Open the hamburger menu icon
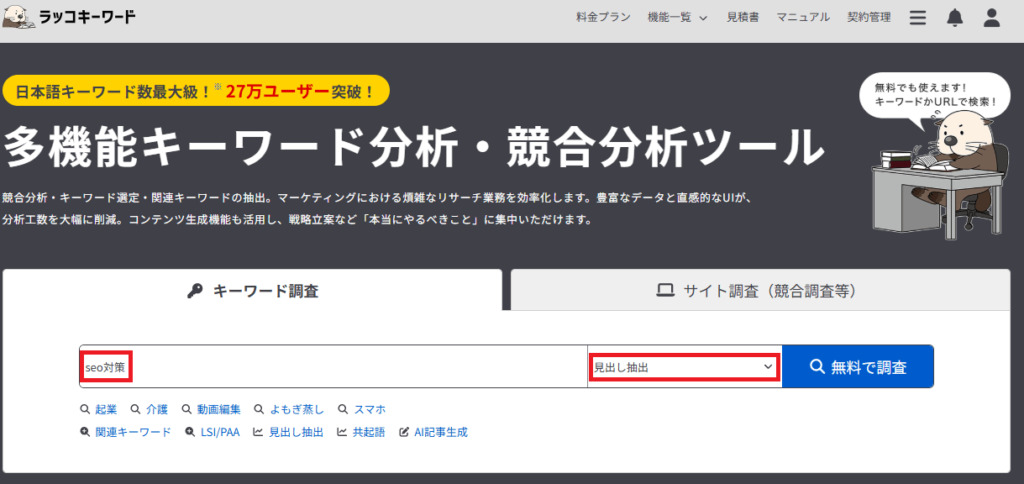The image size is (1024, 484). point(918,18)
